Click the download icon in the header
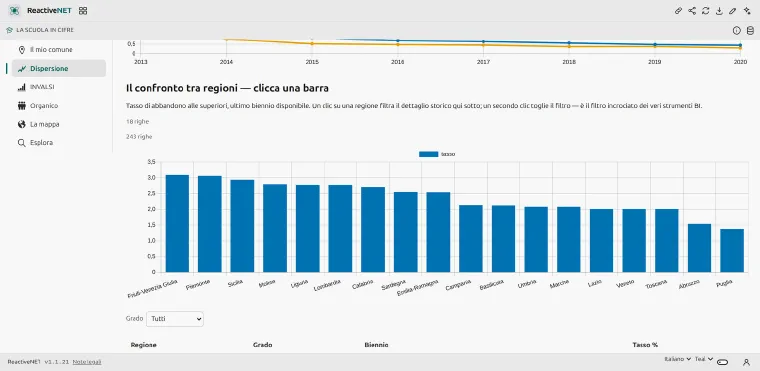This screenshot has width=760, height=371. coord(719,11)
